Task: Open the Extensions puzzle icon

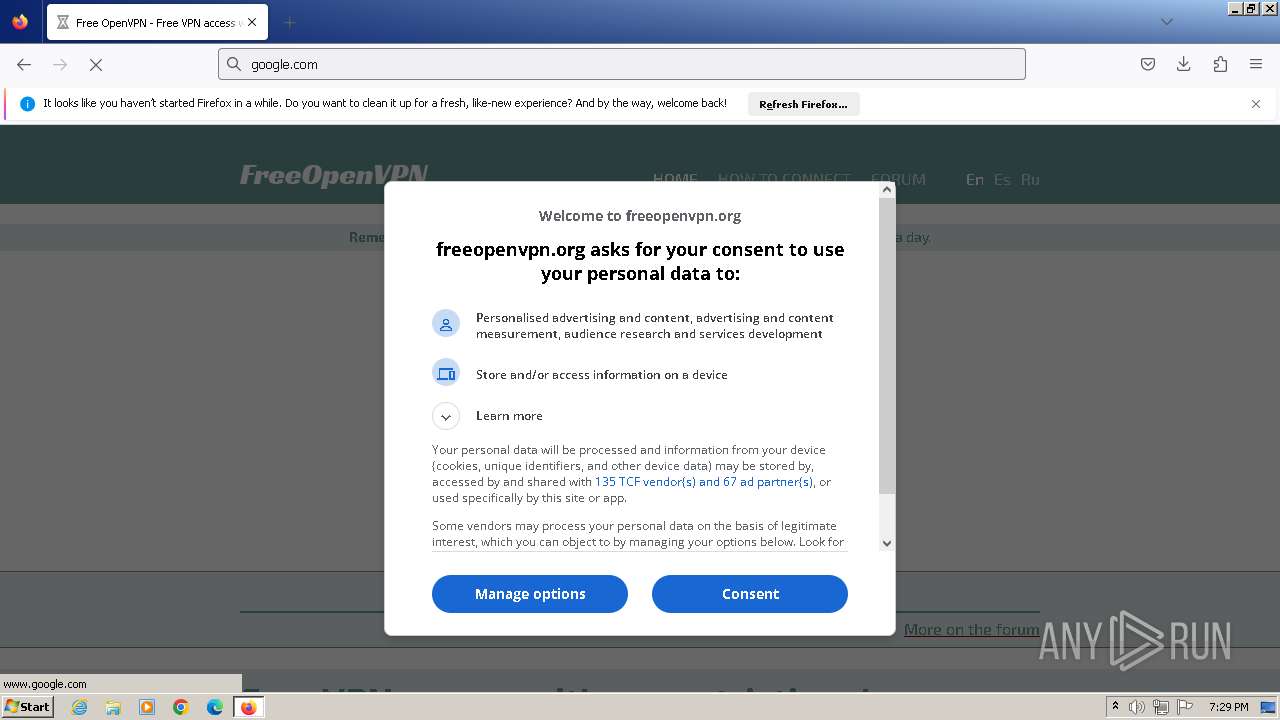Action: 1220,64
